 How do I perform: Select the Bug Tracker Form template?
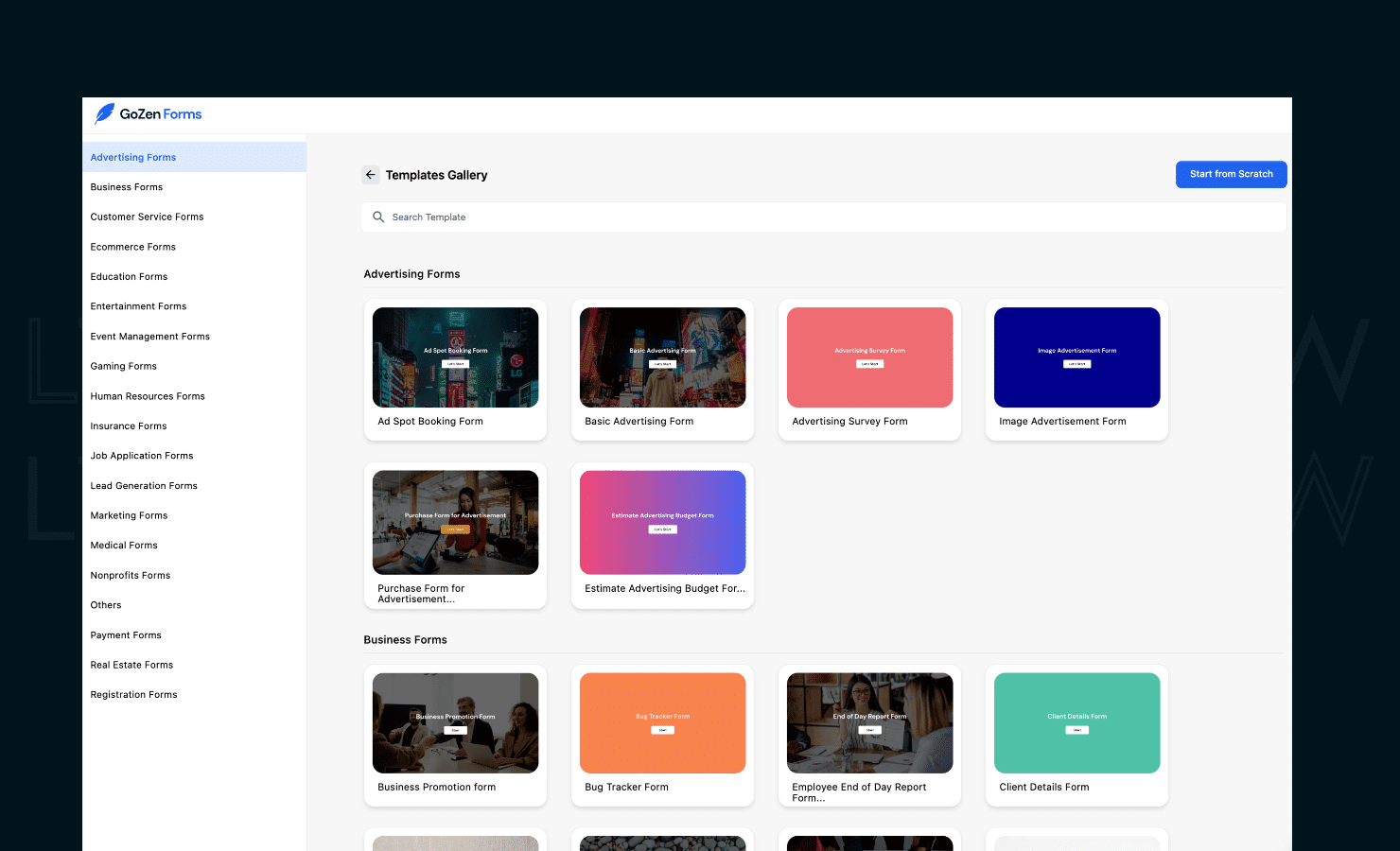point(662,722)
